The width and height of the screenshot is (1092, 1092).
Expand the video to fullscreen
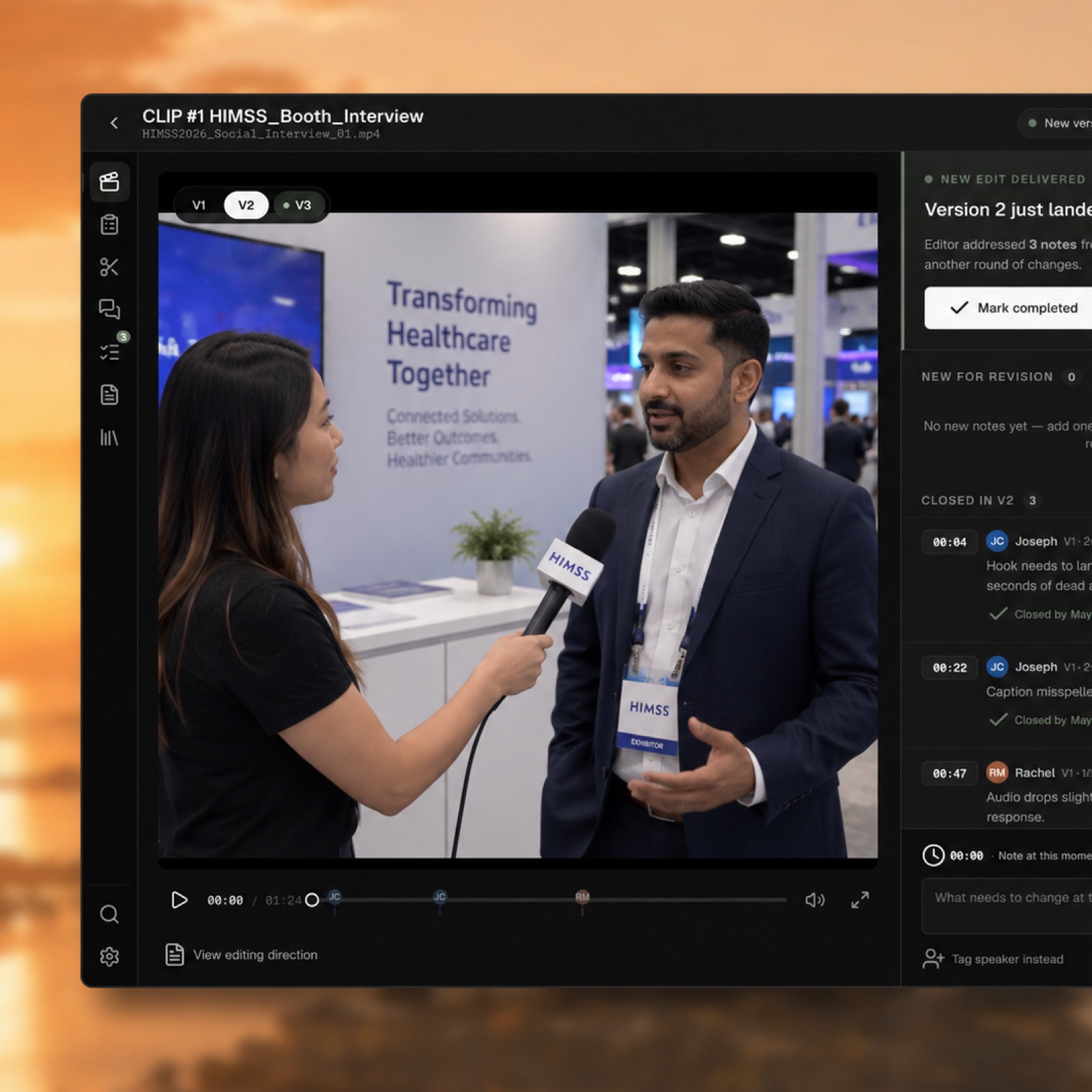(860, 900)
